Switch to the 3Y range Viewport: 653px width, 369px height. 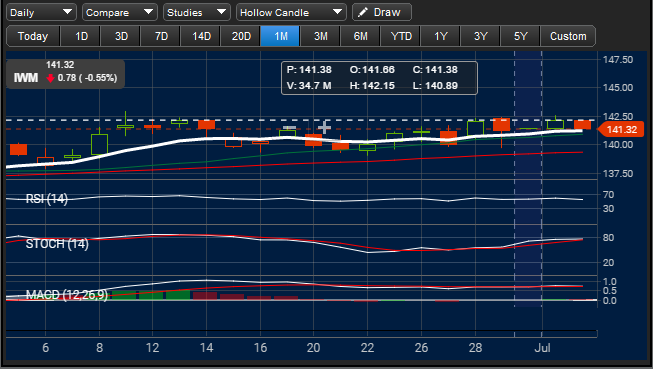click(481, 36)
